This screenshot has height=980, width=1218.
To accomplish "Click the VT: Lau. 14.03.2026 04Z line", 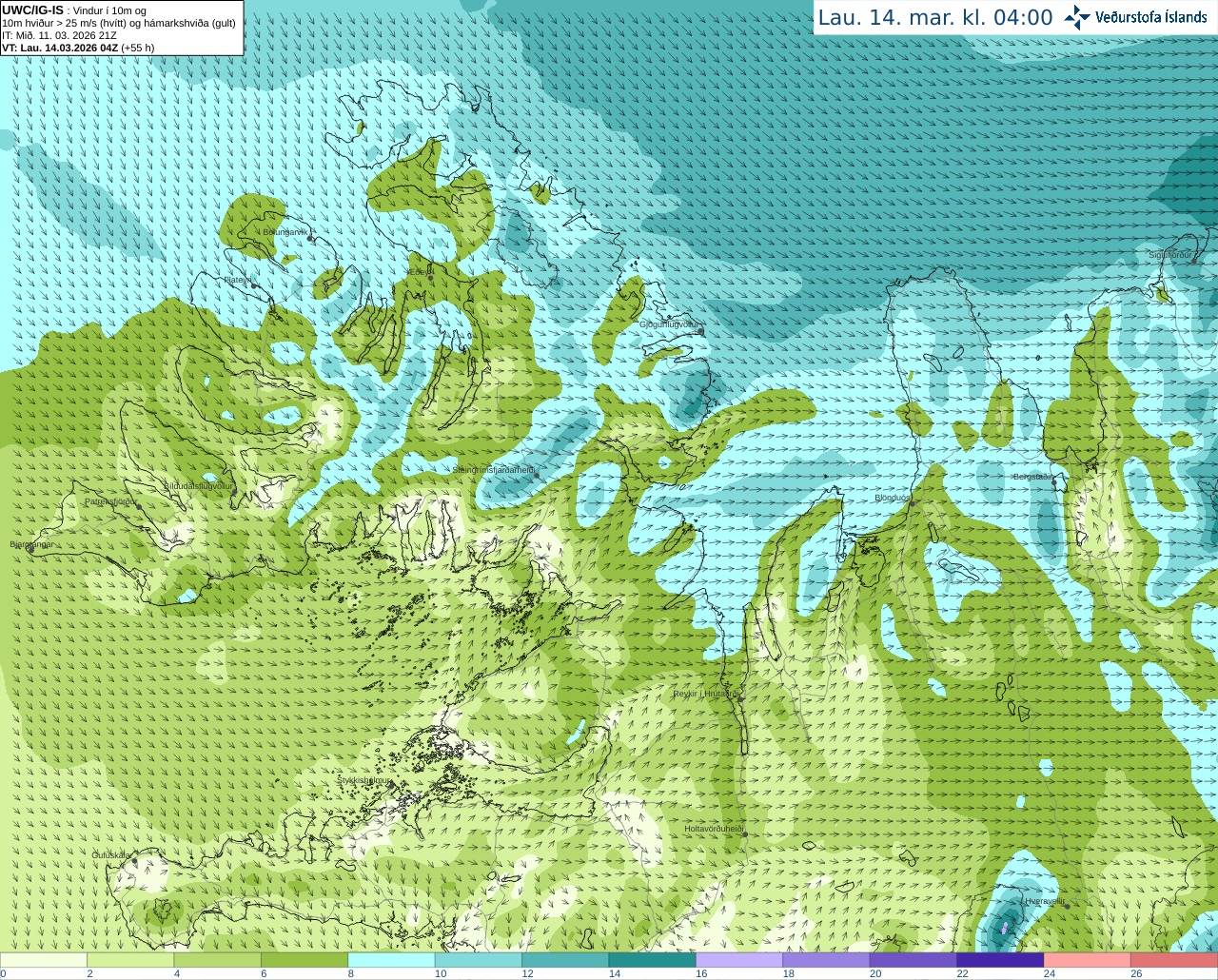I will [x=78, y=48].
